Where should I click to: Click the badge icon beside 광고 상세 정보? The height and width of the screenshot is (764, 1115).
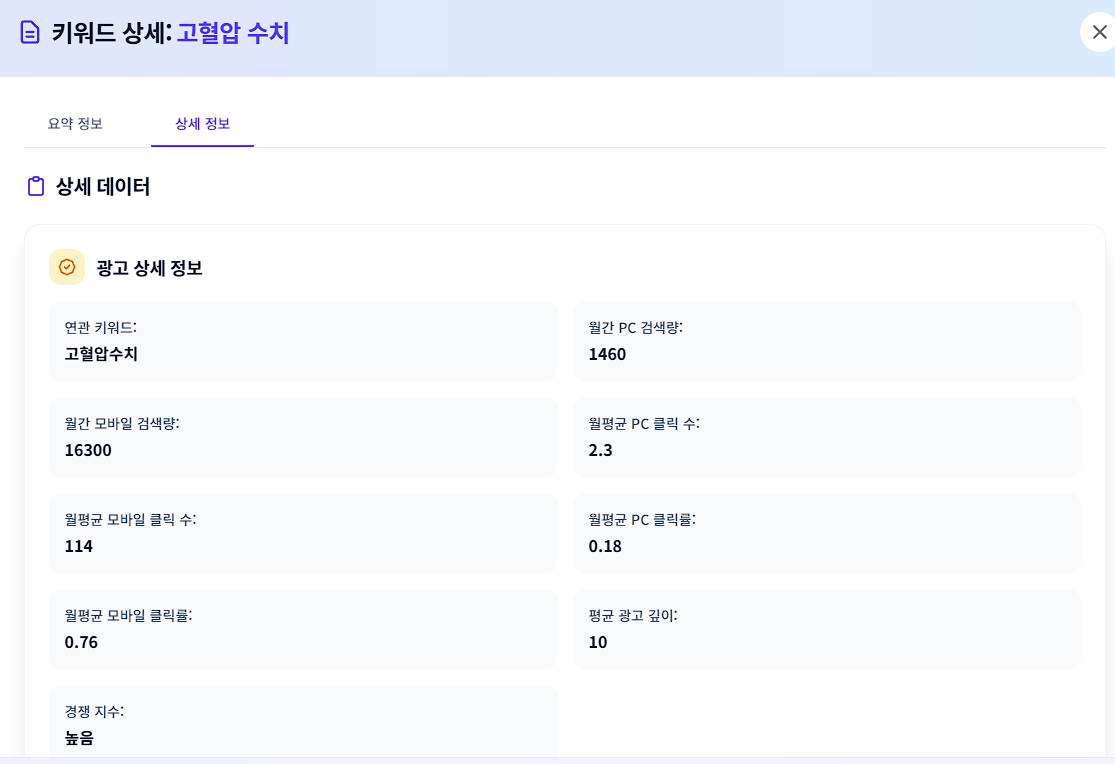click(67, 267)
